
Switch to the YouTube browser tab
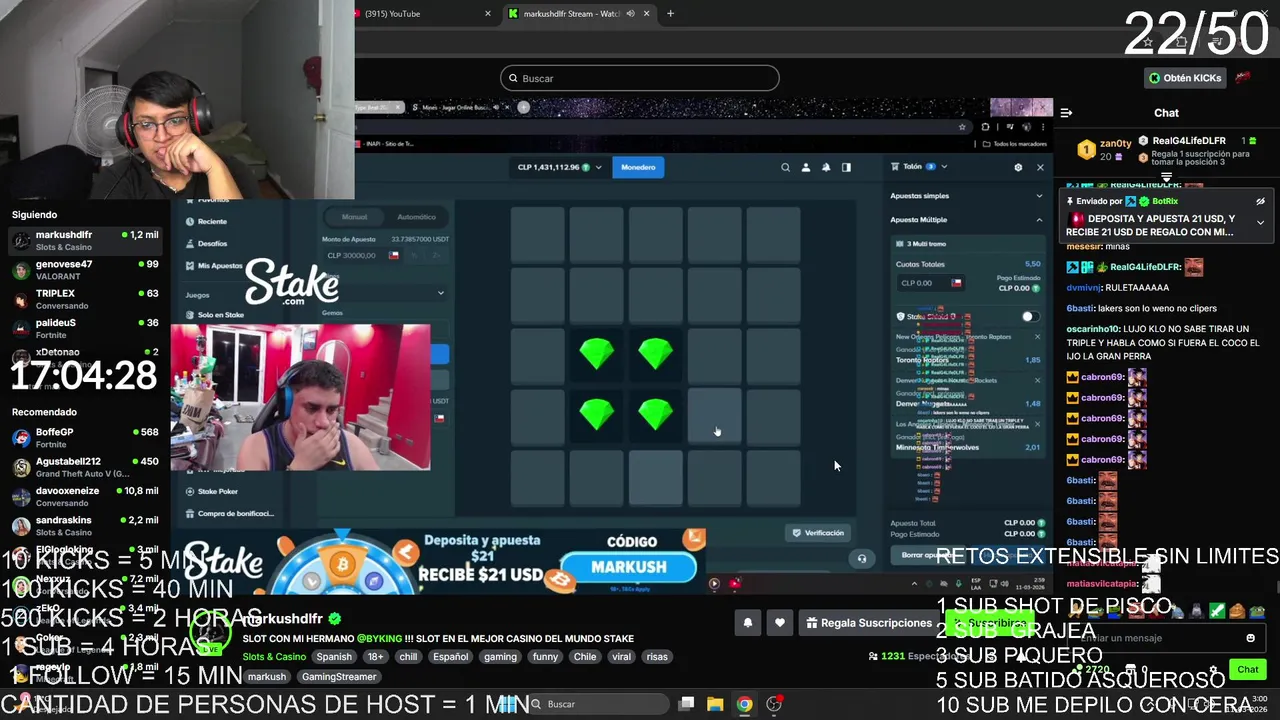click(x=420, y=14)
